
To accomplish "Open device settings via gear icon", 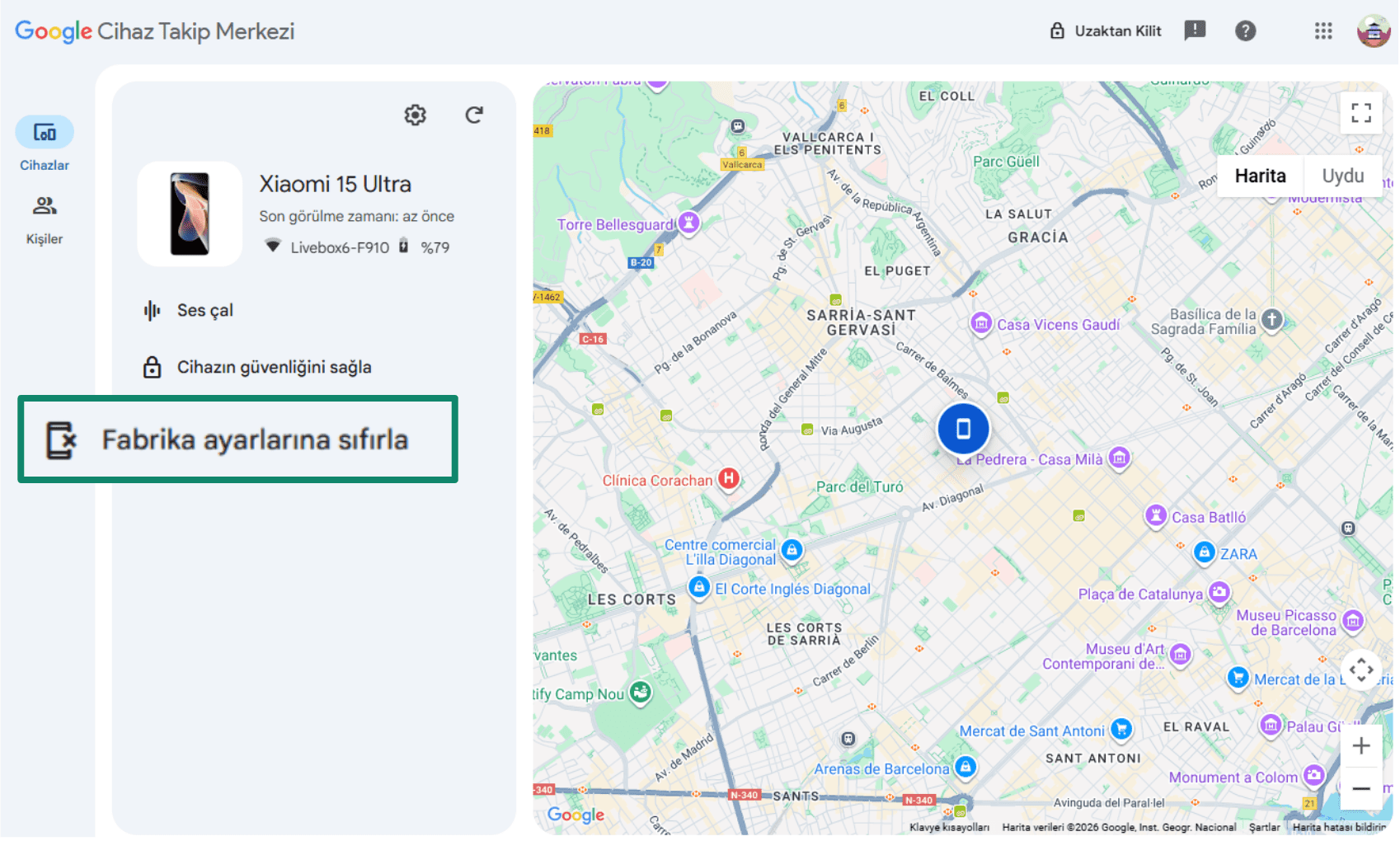I will coord(415,115).
